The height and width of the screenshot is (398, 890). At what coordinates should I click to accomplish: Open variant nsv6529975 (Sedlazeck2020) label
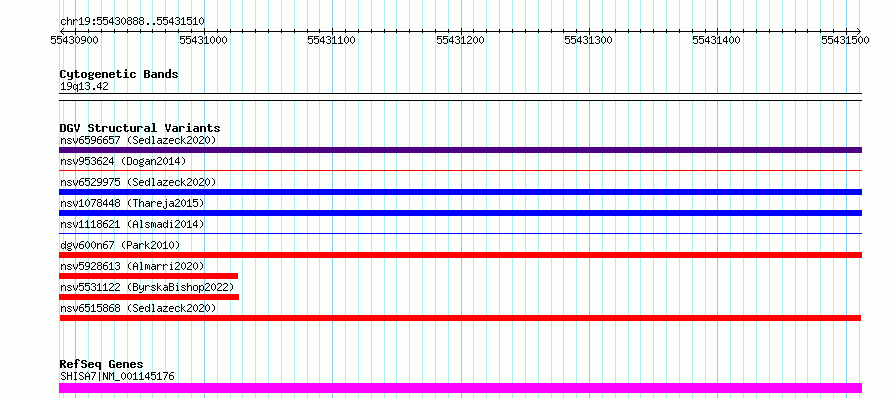click(138, 182)
